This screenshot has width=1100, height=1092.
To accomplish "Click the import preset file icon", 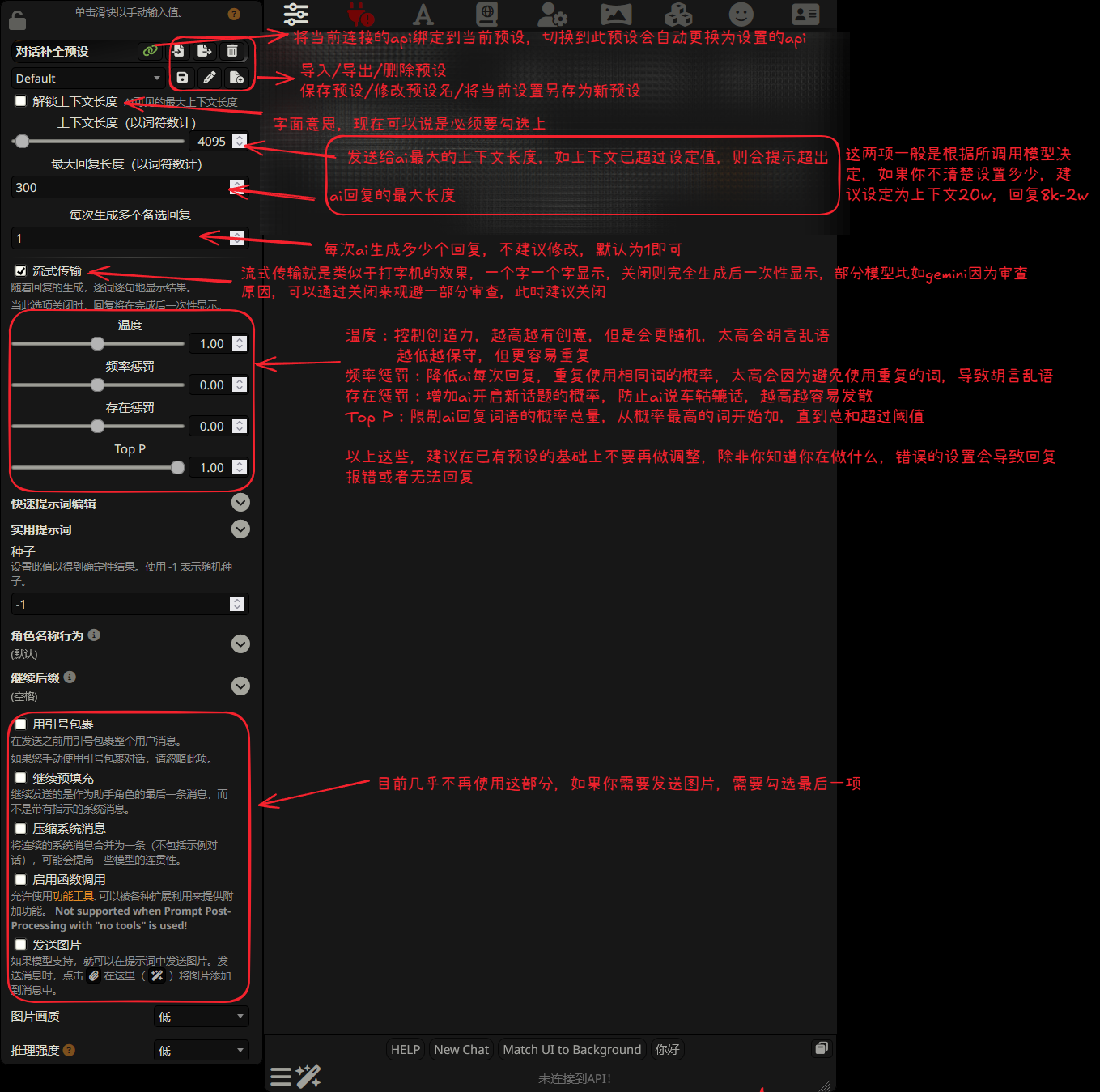I will click(x=178, y=51).
